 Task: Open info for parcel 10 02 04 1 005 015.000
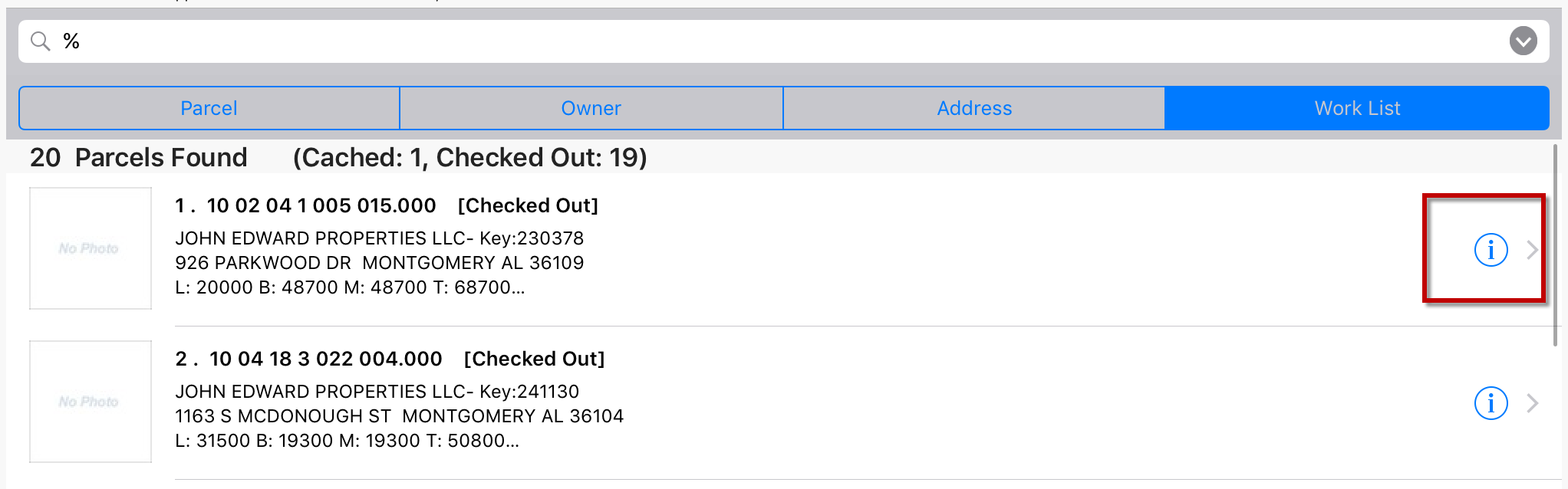pos(1491,250)
